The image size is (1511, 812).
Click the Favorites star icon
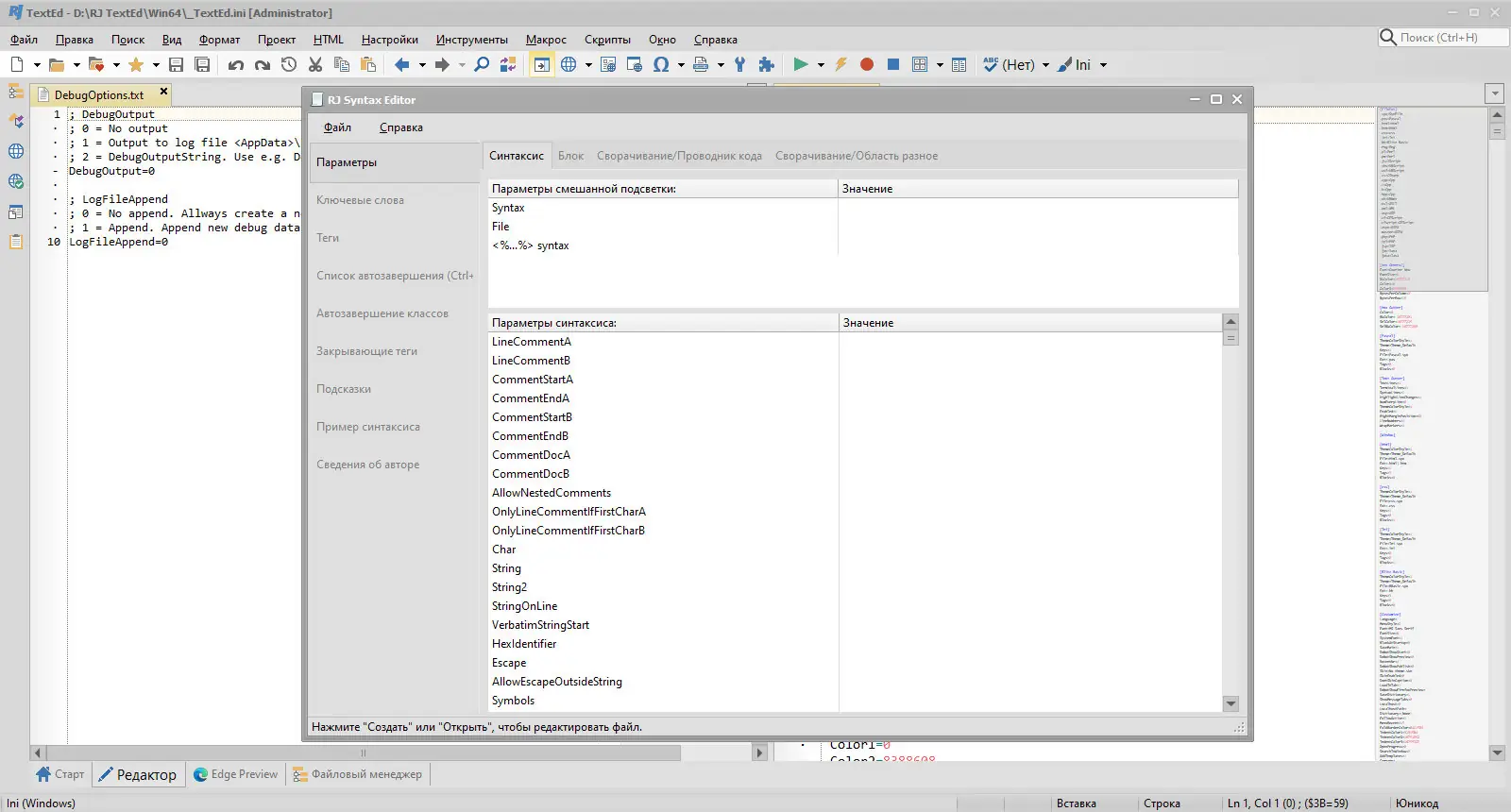136,64
